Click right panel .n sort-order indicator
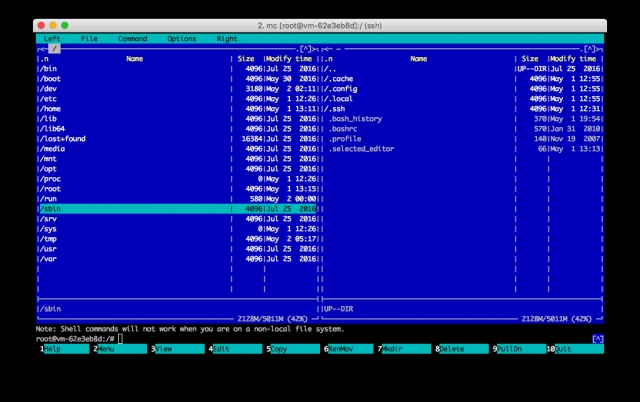 tap(328, 59)
